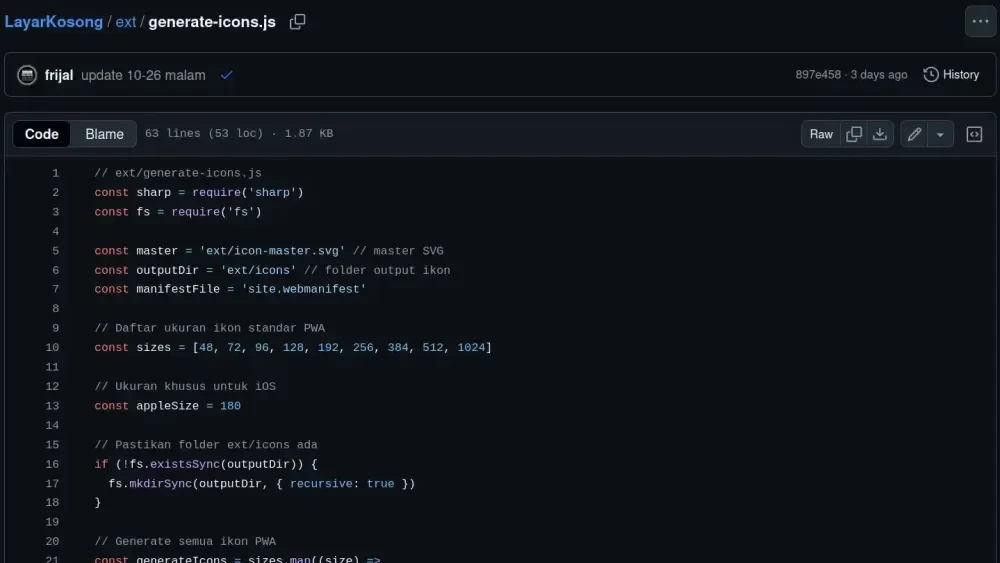Open commit hash 897e458
The width and height of the screenshot is (1000, 563).
[818, 75]
